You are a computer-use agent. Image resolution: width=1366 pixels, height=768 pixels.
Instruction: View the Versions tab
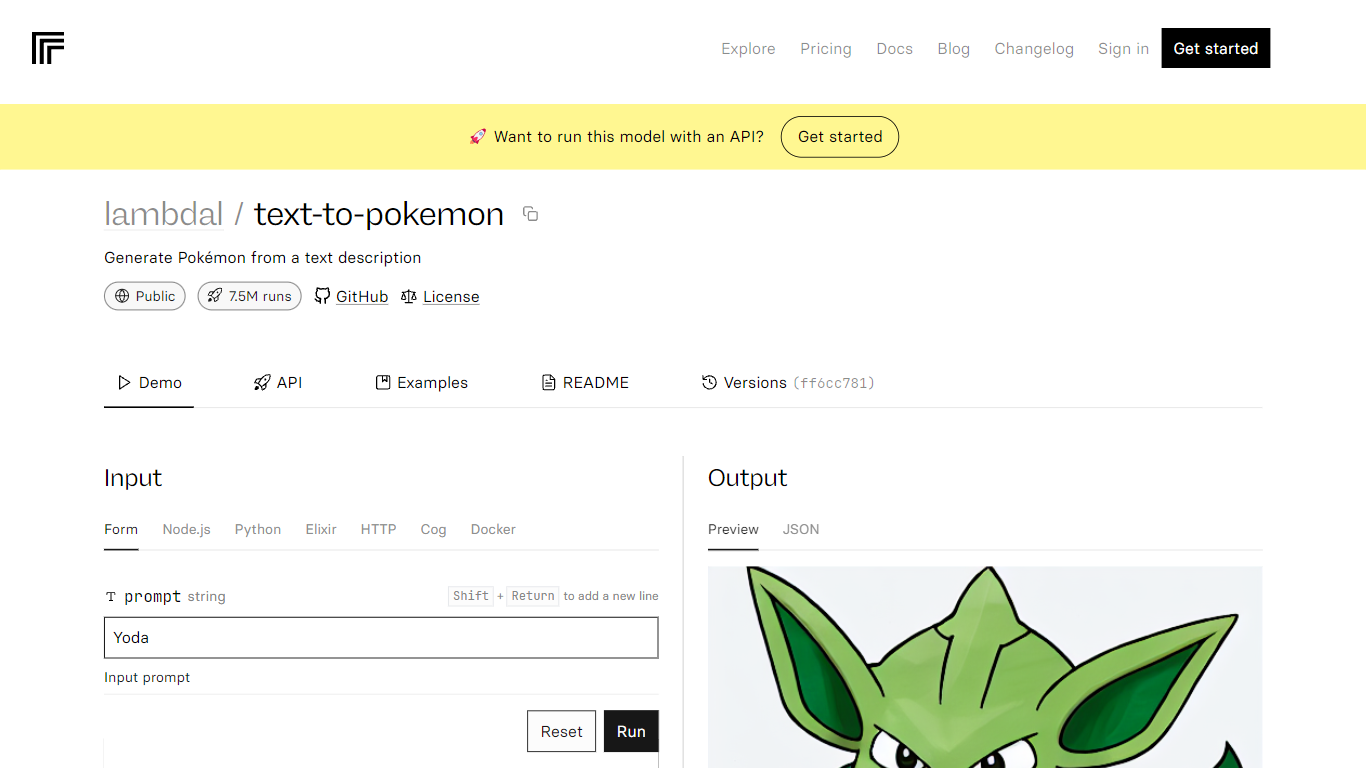(x=788, y=382)
